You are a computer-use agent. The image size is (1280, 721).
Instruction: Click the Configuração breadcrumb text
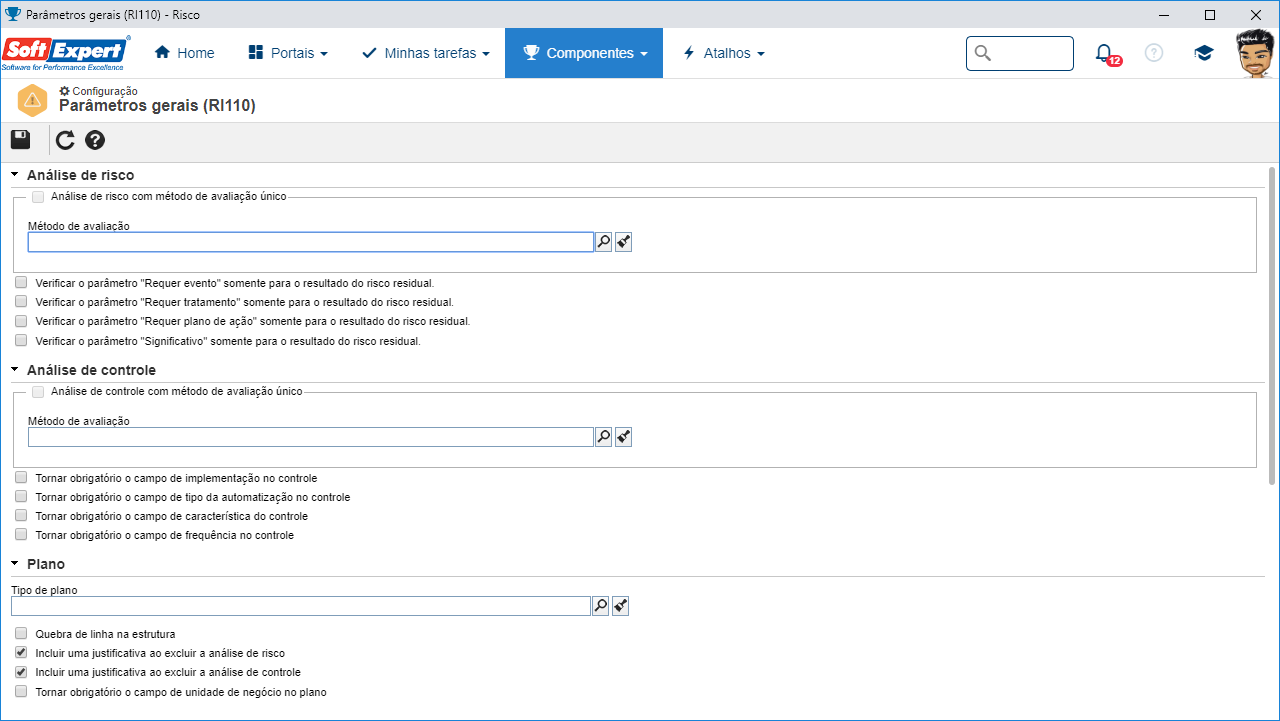pos(105,91)
